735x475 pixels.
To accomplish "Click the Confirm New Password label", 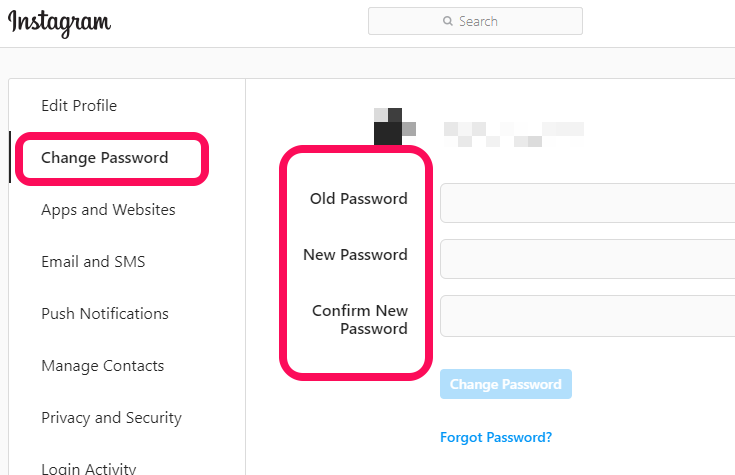I will [360, 319].
